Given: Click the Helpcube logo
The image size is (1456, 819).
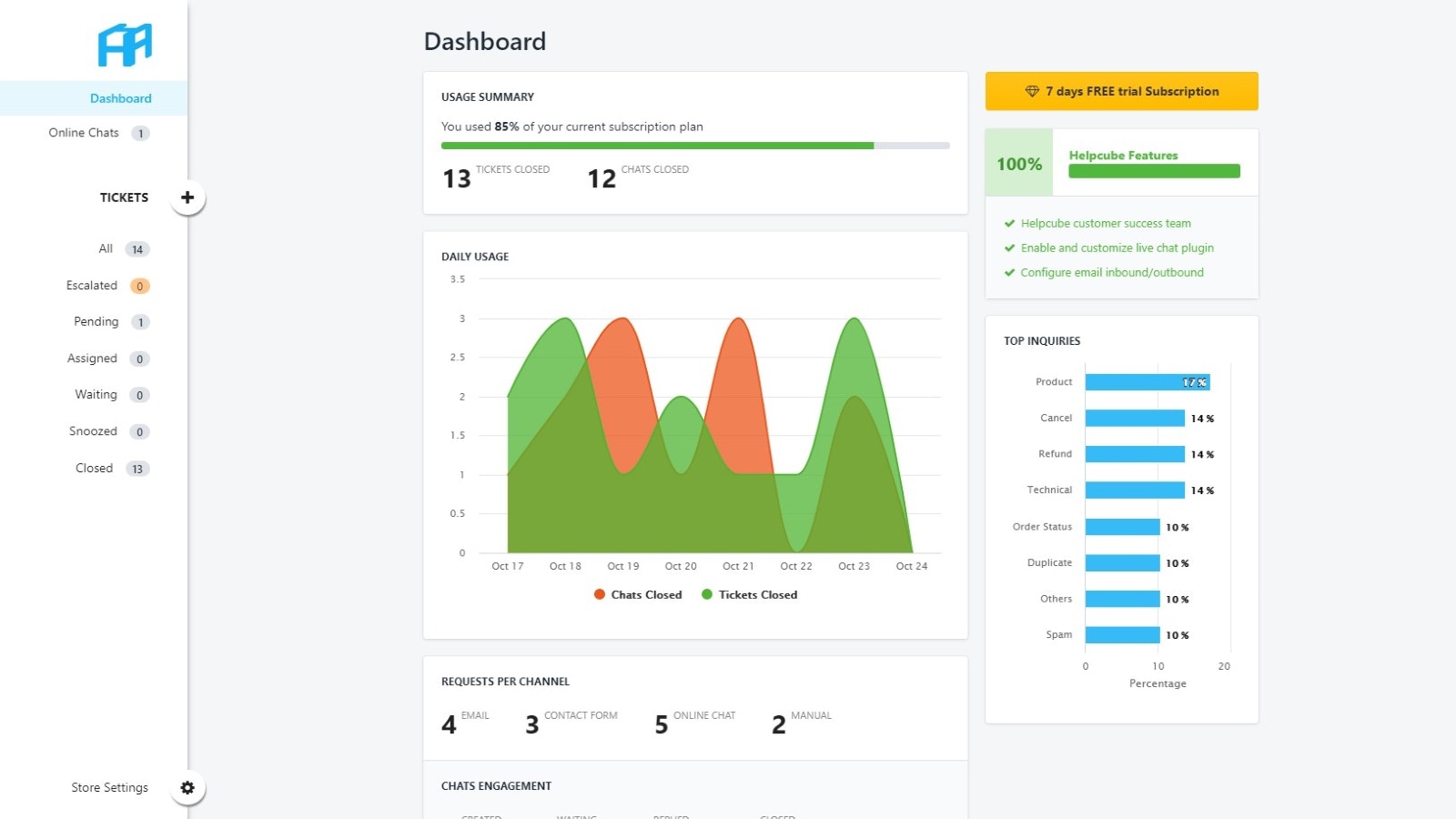Looking at the screenshot, I should (x=125, y=45).
